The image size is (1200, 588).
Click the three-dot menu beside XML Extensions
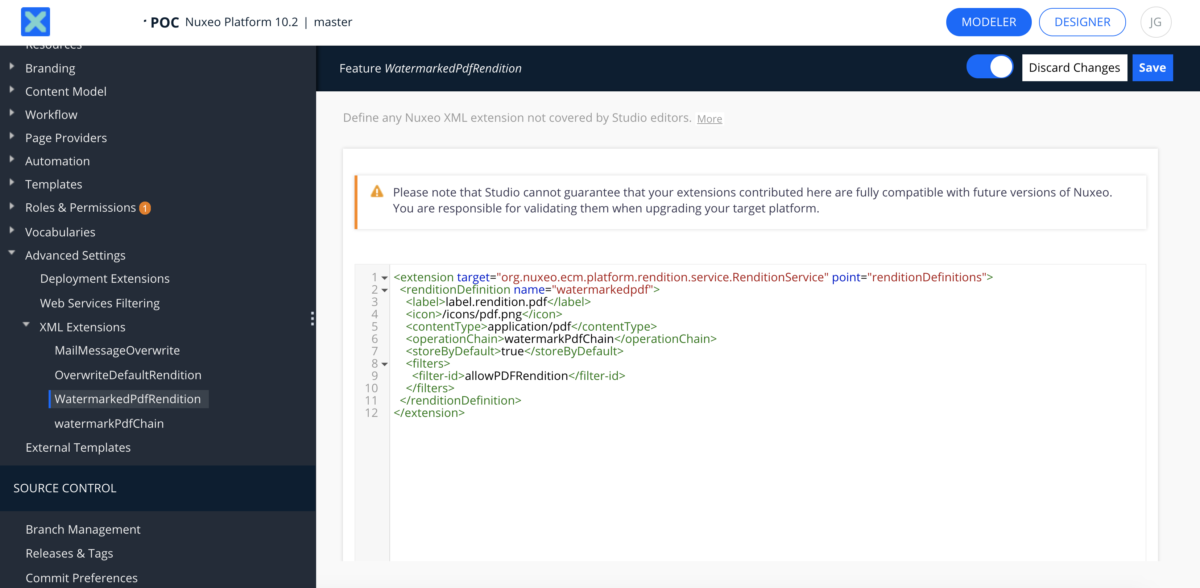[x=312, y=318]
